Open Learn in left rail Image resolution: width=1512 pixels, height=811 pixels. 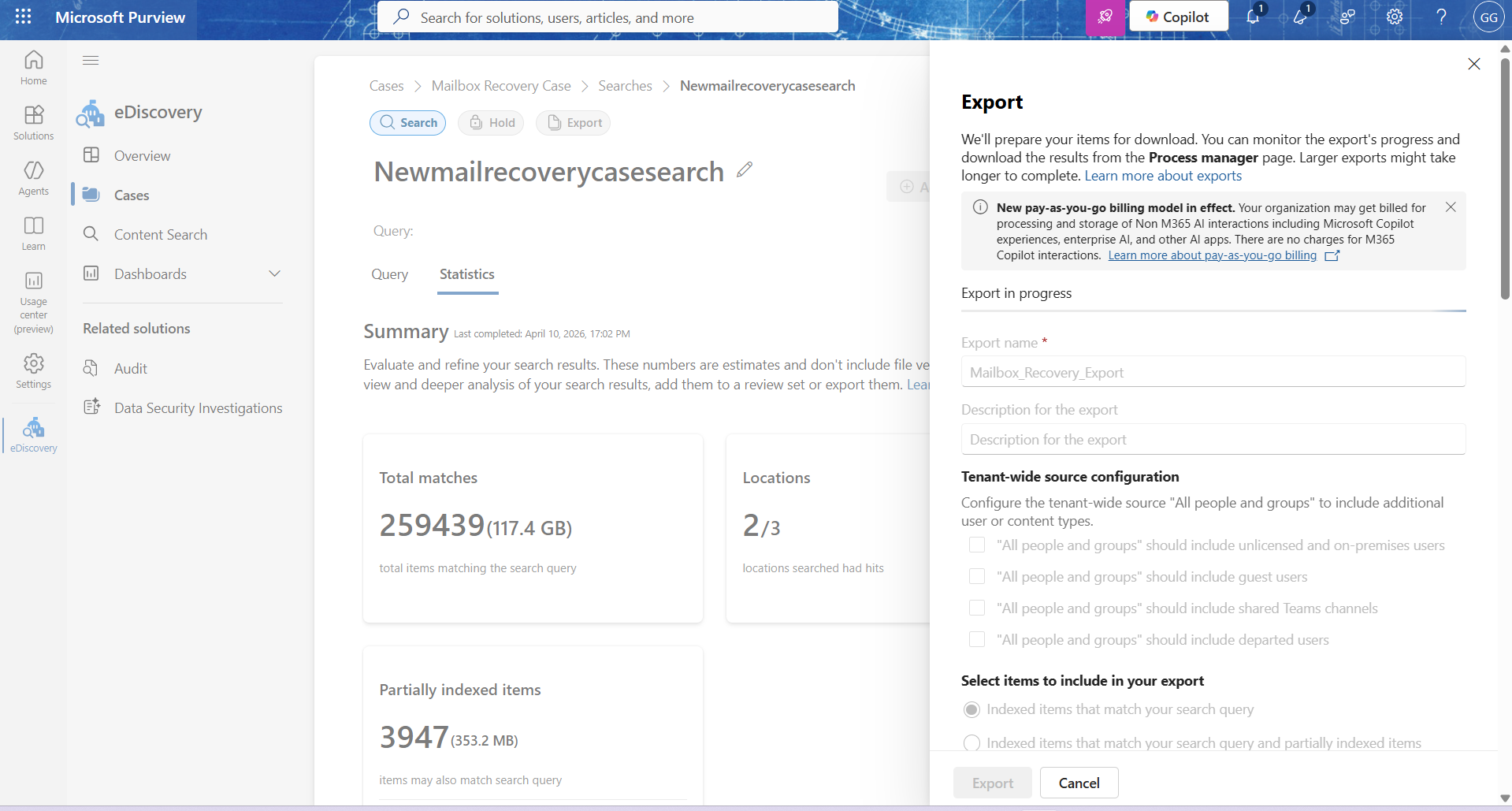click(x=34, y=233)
